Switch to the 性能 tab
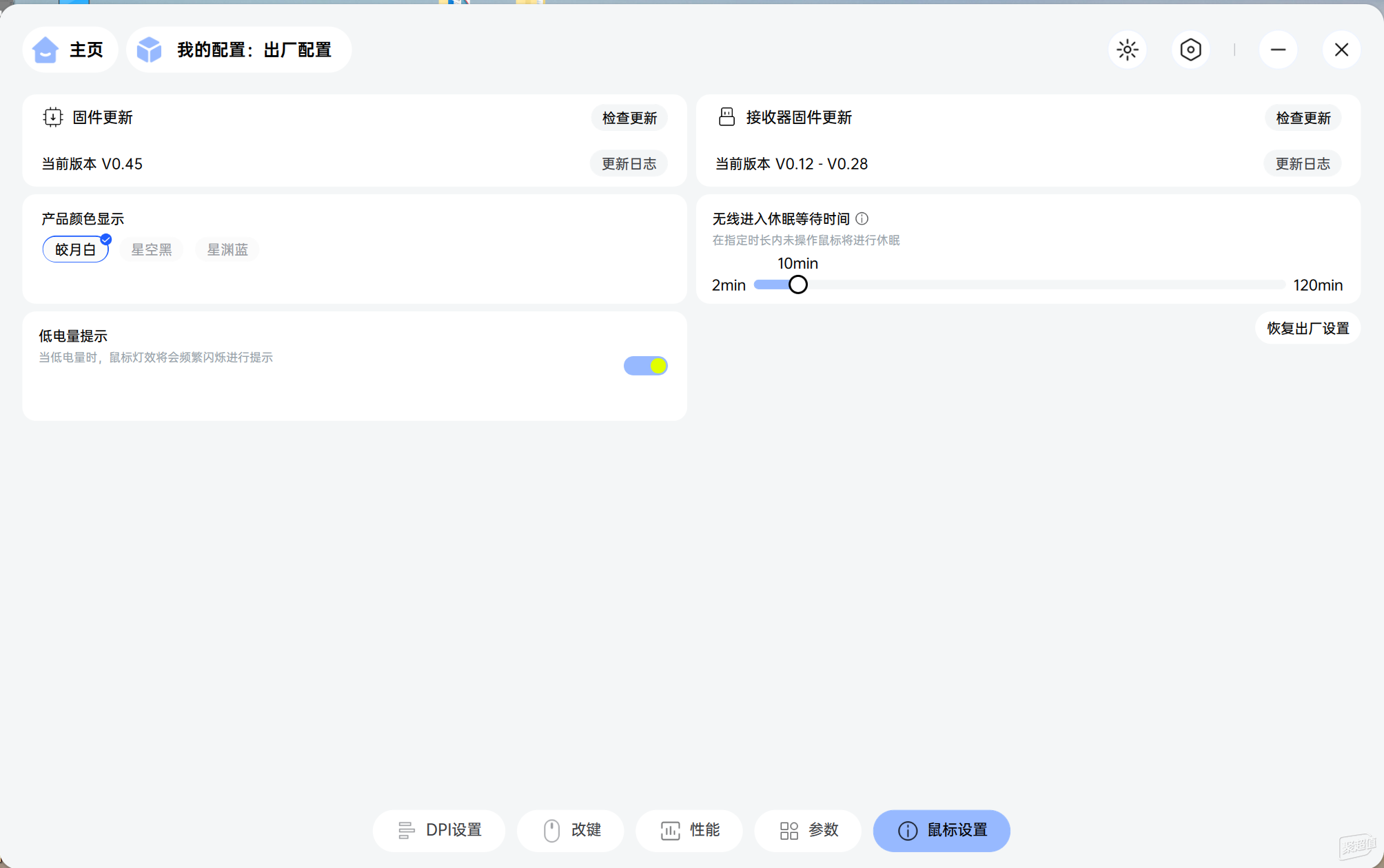The height and width of the screenshot is (868, 1384). click(689, 830)
